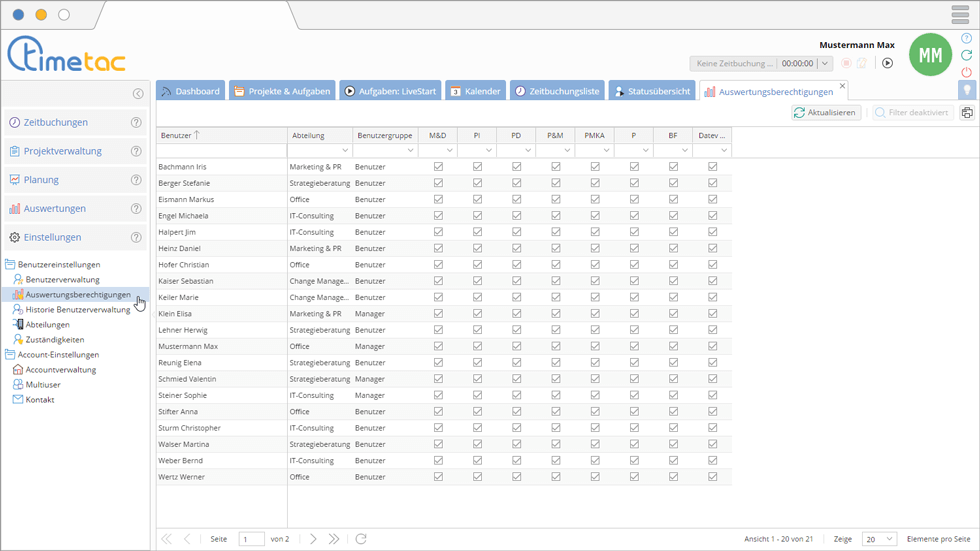Open Benutzerverwaltung in the settings tree
Viewport: 980px width, 551px height.
point(62,280)
